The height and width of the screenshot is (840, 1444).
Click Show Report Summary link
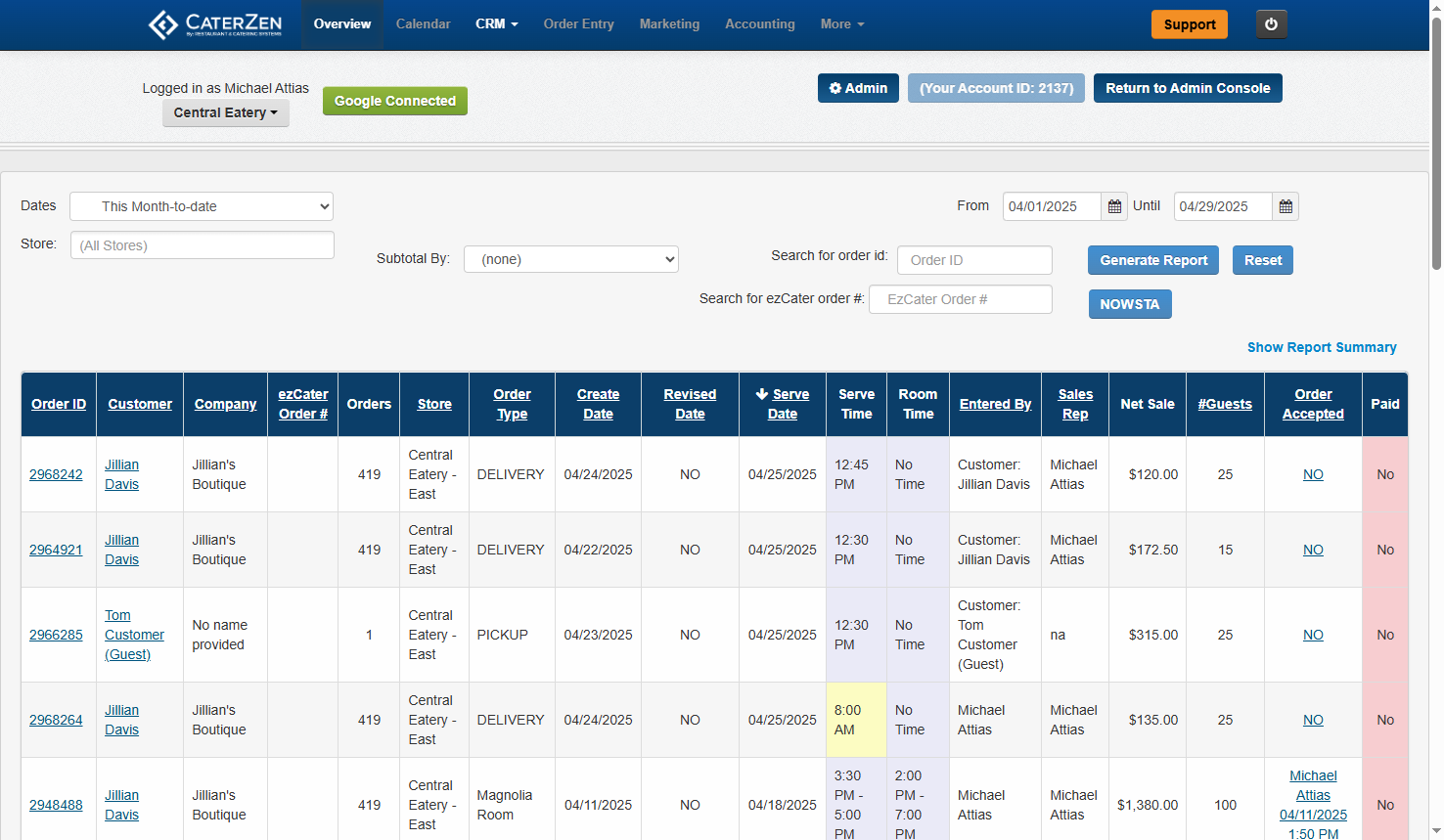(x=1321, y=347)
